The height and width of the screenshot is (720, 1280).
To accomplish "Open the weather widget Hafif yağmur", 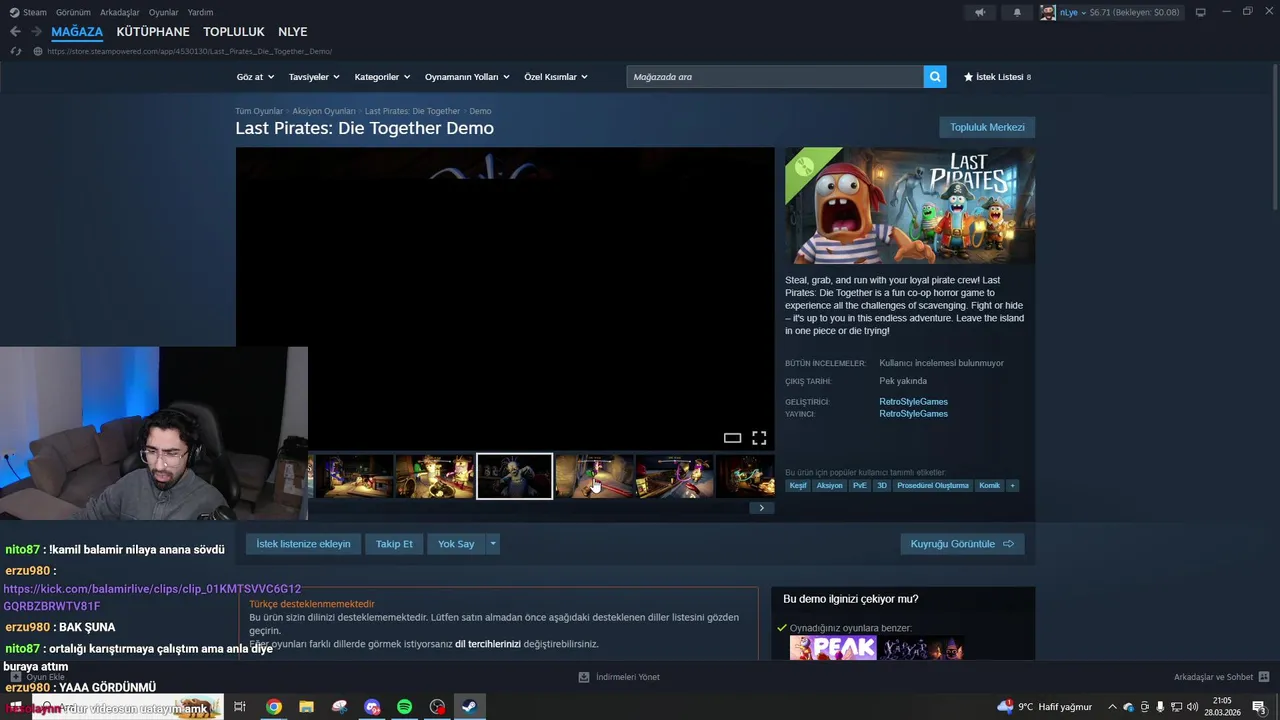I will pyautogui.click(x=1045, y=707).
